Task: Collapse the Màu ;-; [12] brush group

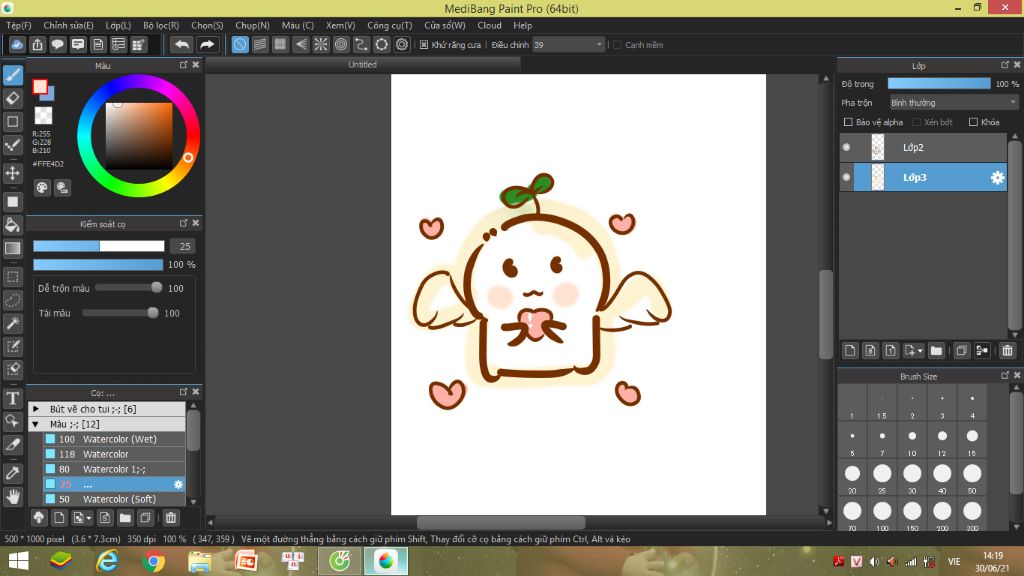Action: (36, 424)
